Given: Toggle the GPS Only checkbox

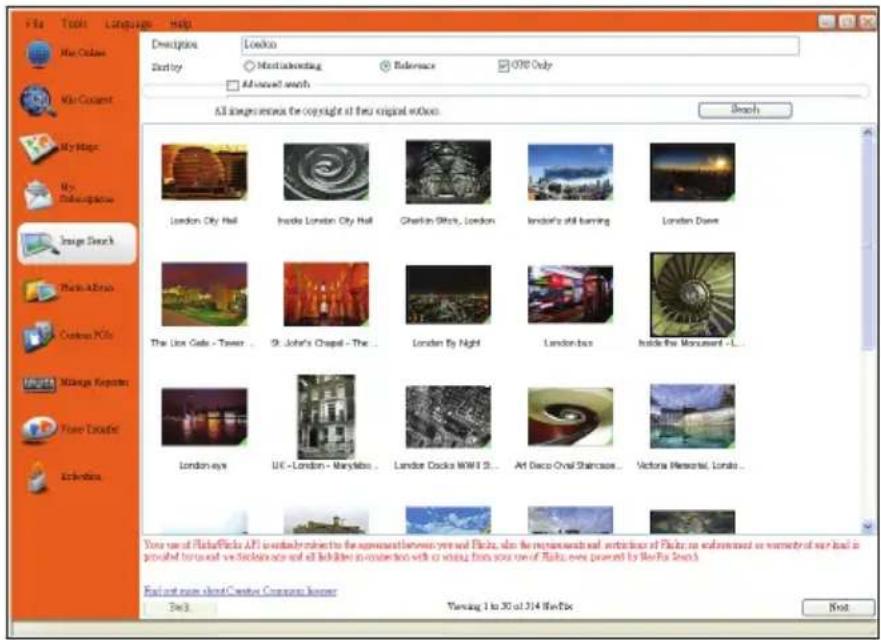Looking at the screenshot, I should (x=503, y=66).
